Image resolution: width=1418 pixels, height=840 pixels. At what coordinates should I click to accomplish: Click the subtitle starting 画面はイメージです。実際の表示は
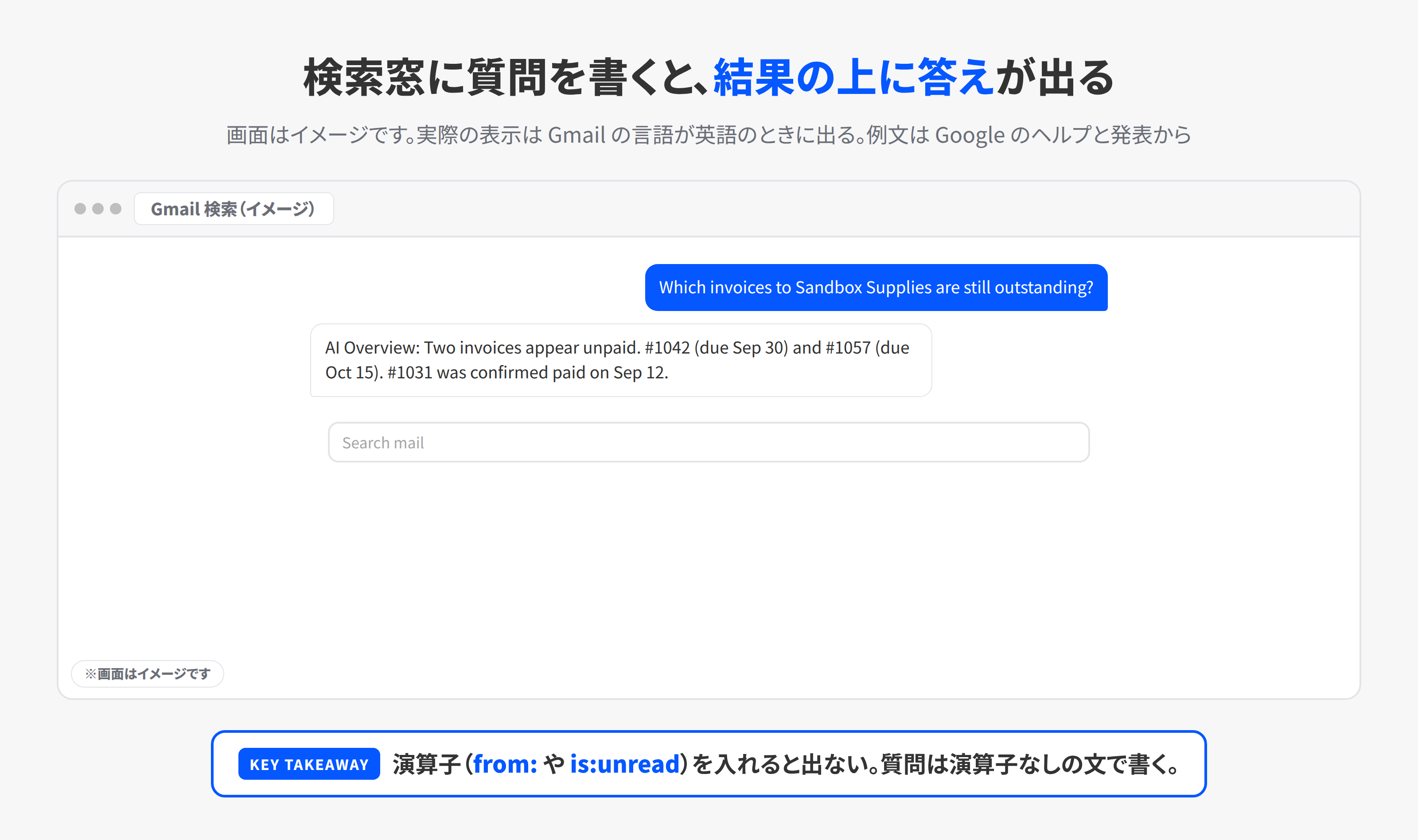tap(709, 135)
